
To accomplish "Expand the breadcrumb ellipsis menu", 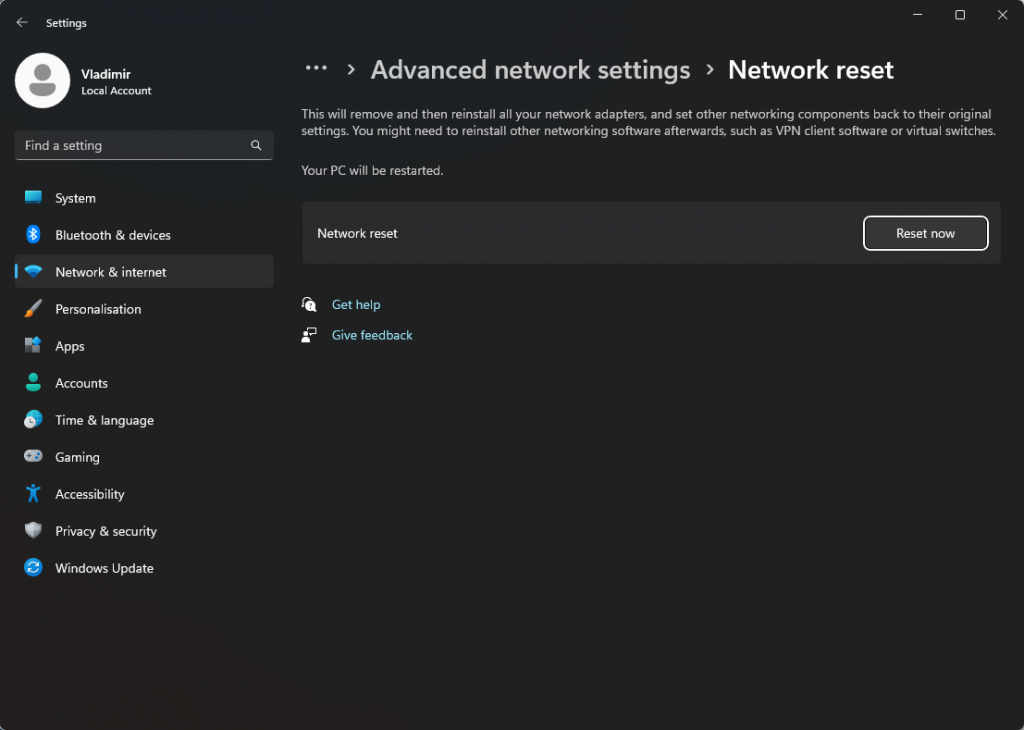I will click(316, 69).
